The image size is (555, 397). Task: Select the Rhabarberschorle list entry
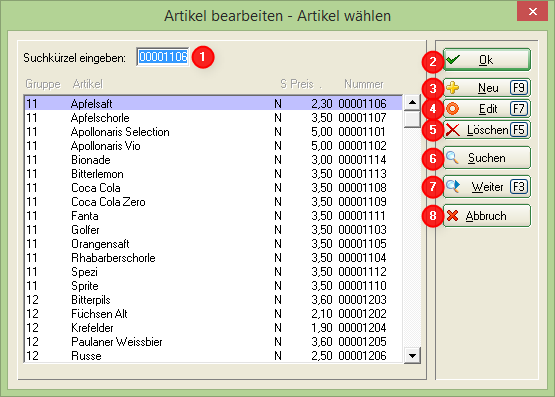(213, 258)
